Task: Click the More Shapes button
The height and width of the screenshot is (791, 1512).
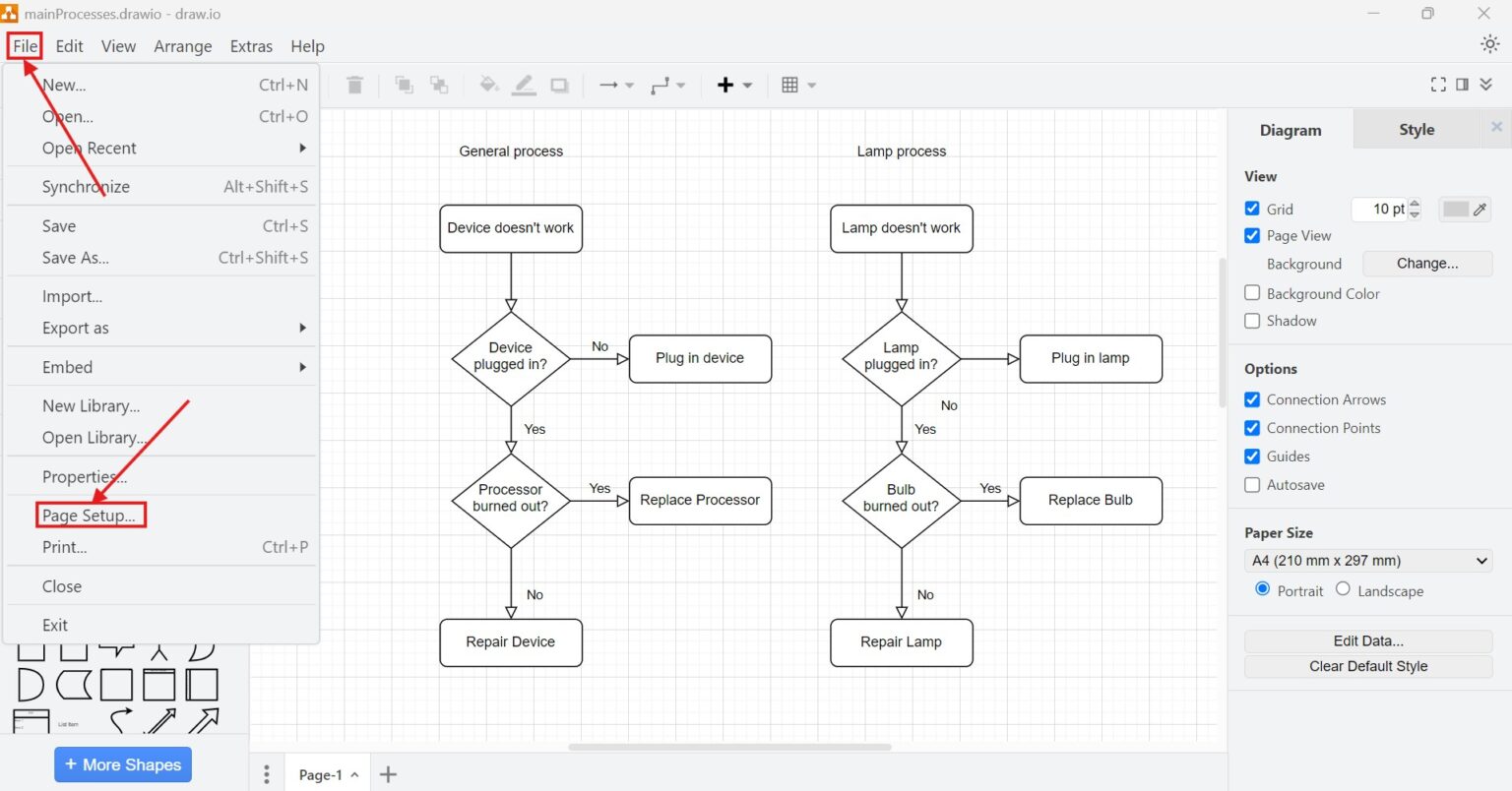Action: 122,764
